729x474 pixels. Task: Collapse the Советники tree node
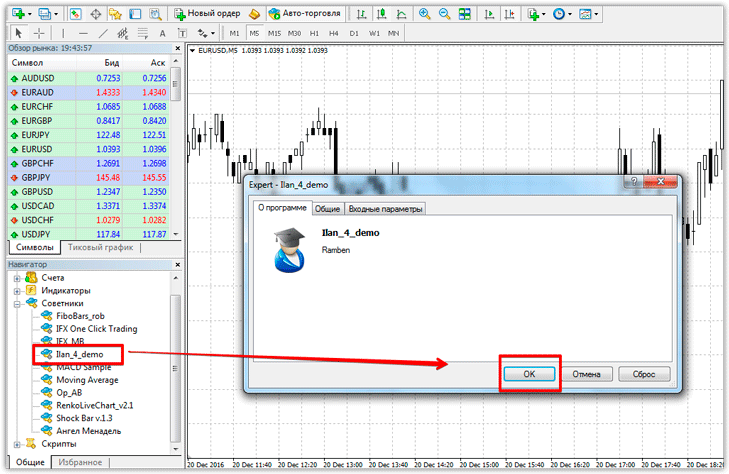[x=17, y=303]
